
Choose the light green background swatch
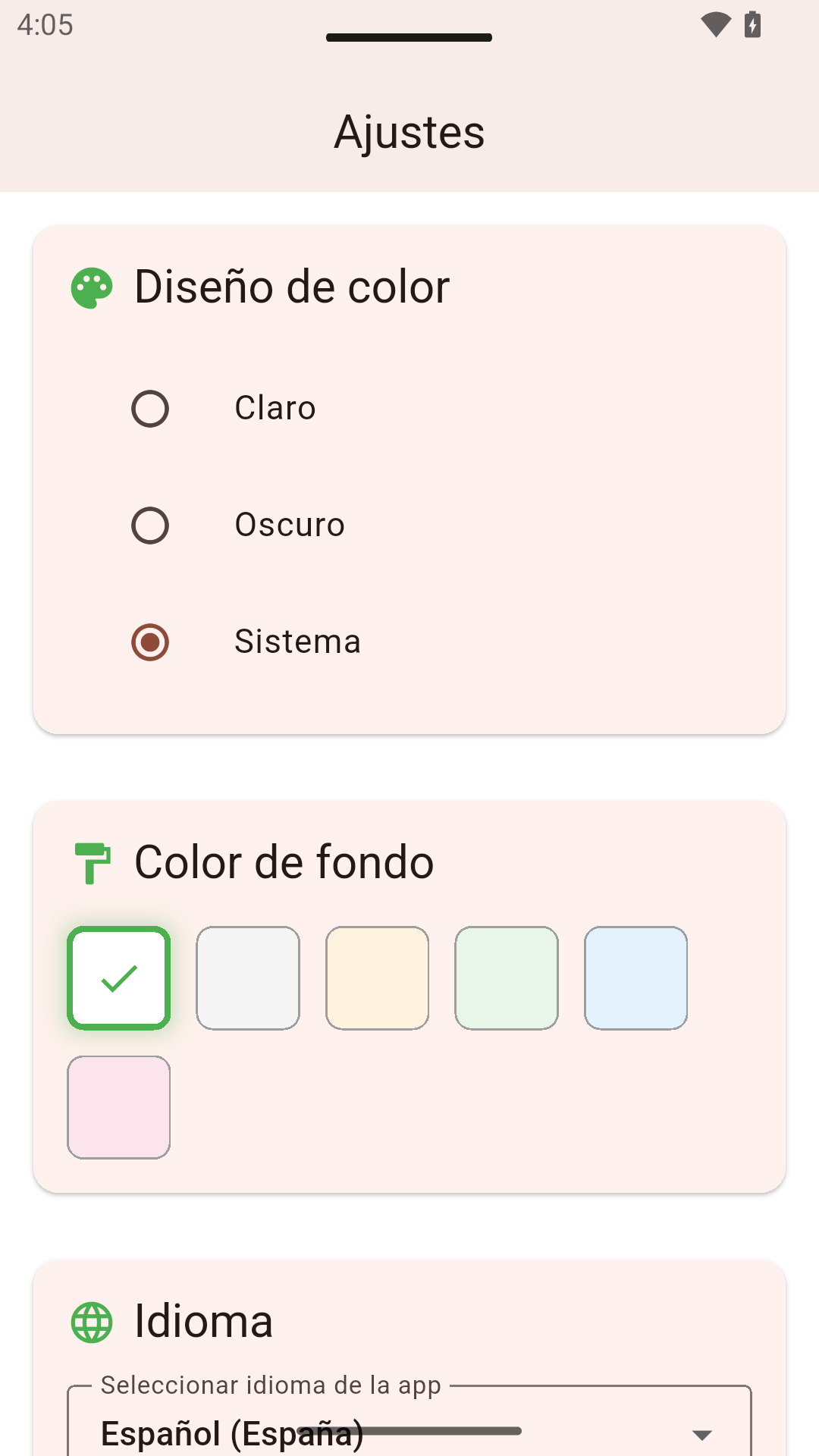pos(507,978)
